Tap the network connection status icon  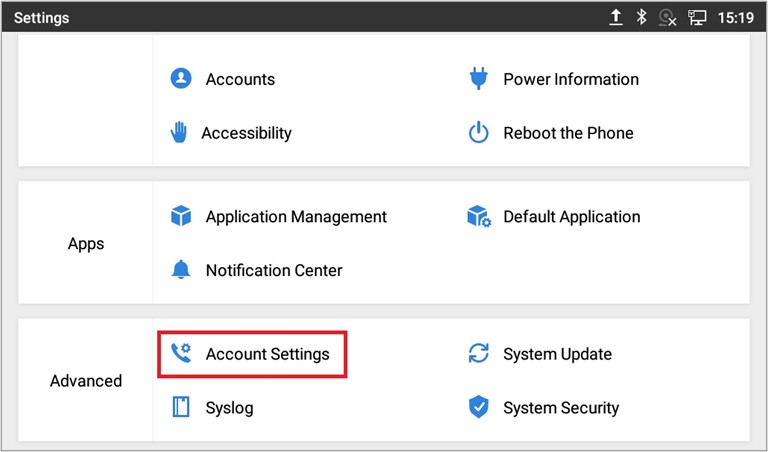pyautogui.click(x=697, y=18)
